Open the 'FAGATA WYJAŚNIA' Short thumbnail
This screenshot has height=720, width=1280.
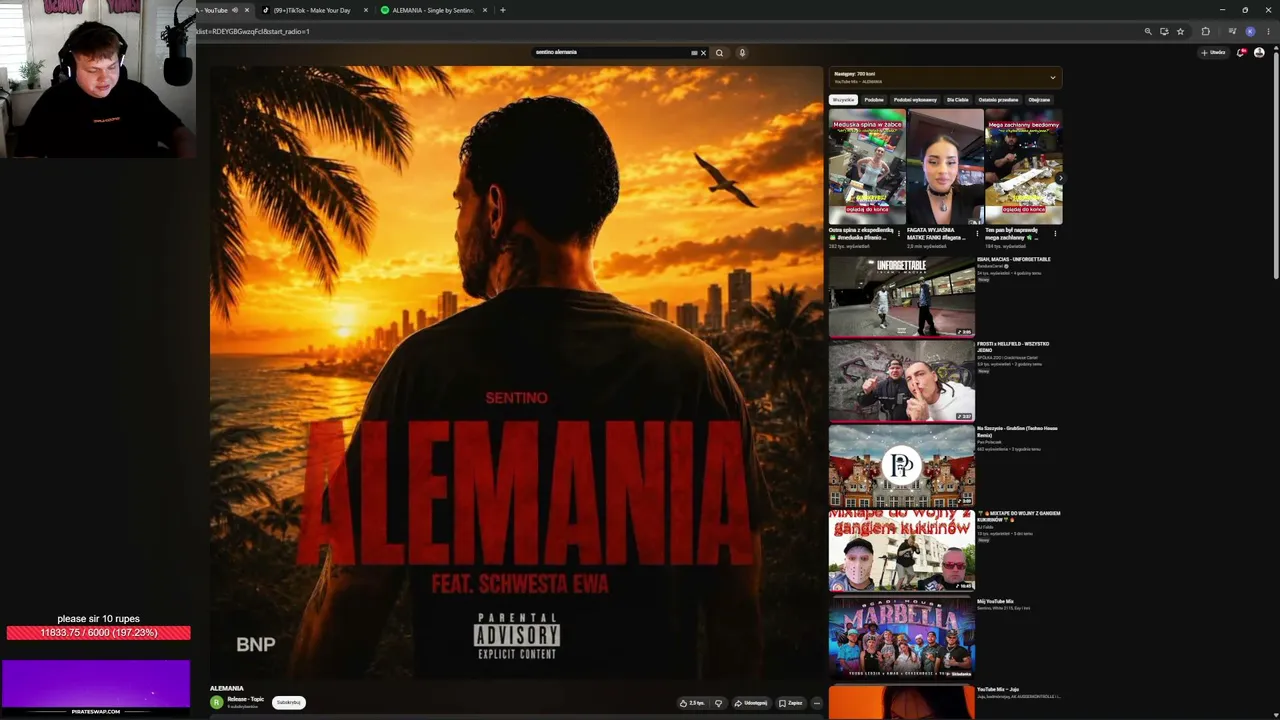[945, 167]
